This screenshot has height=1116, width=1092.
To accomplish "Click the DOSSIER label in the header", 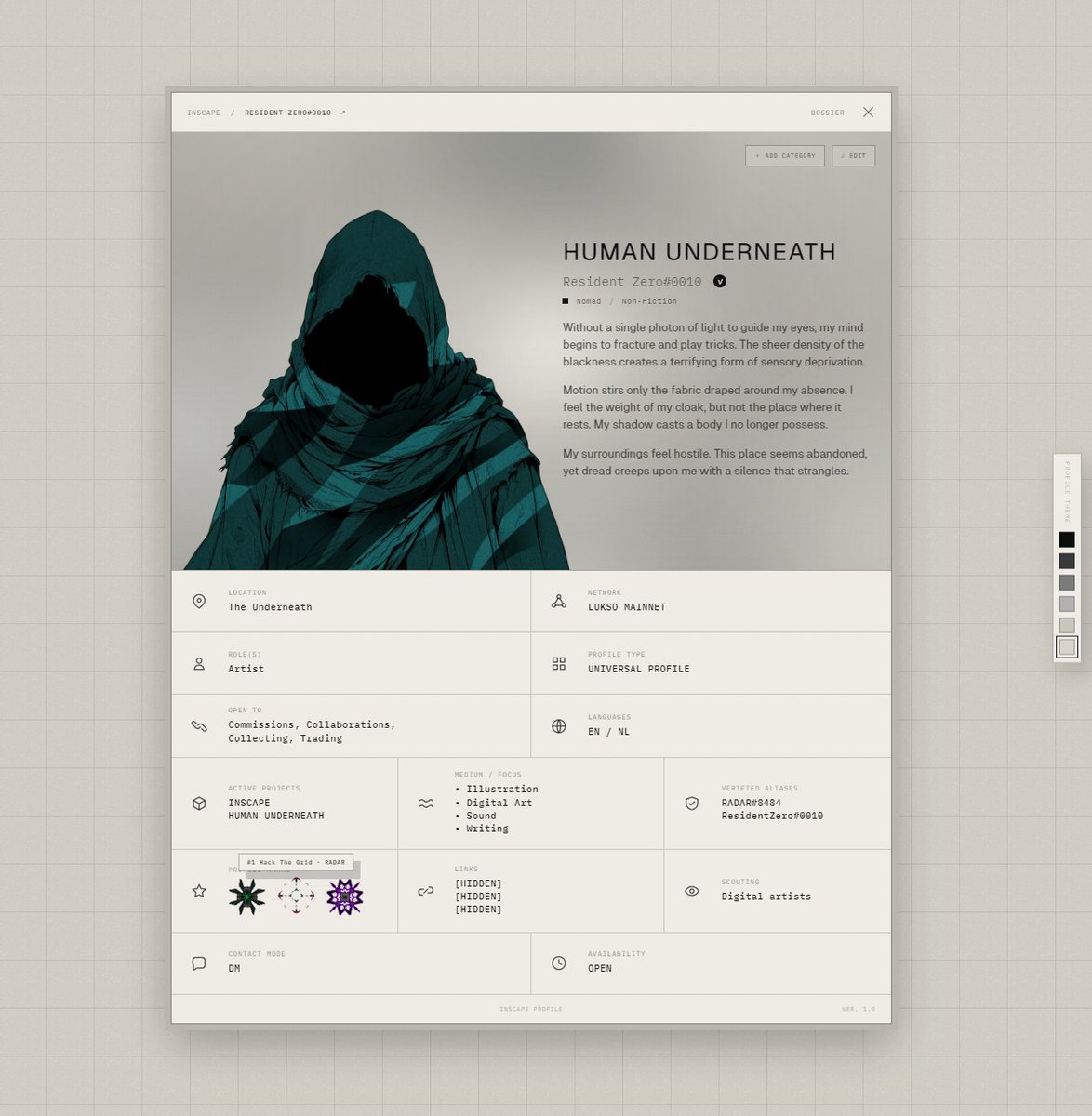I will tap(828, 113).
